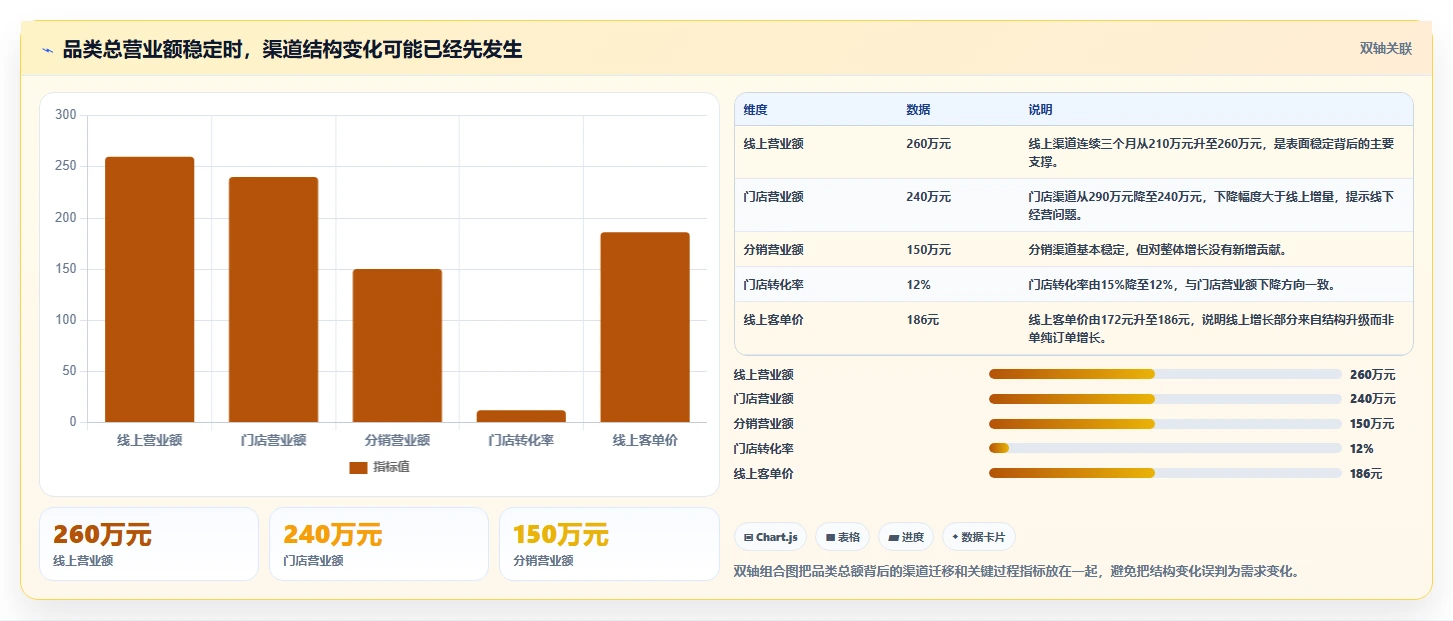The image size is (1453, 621).
Task: Click the 12% value in table
Action: point(918,285)
